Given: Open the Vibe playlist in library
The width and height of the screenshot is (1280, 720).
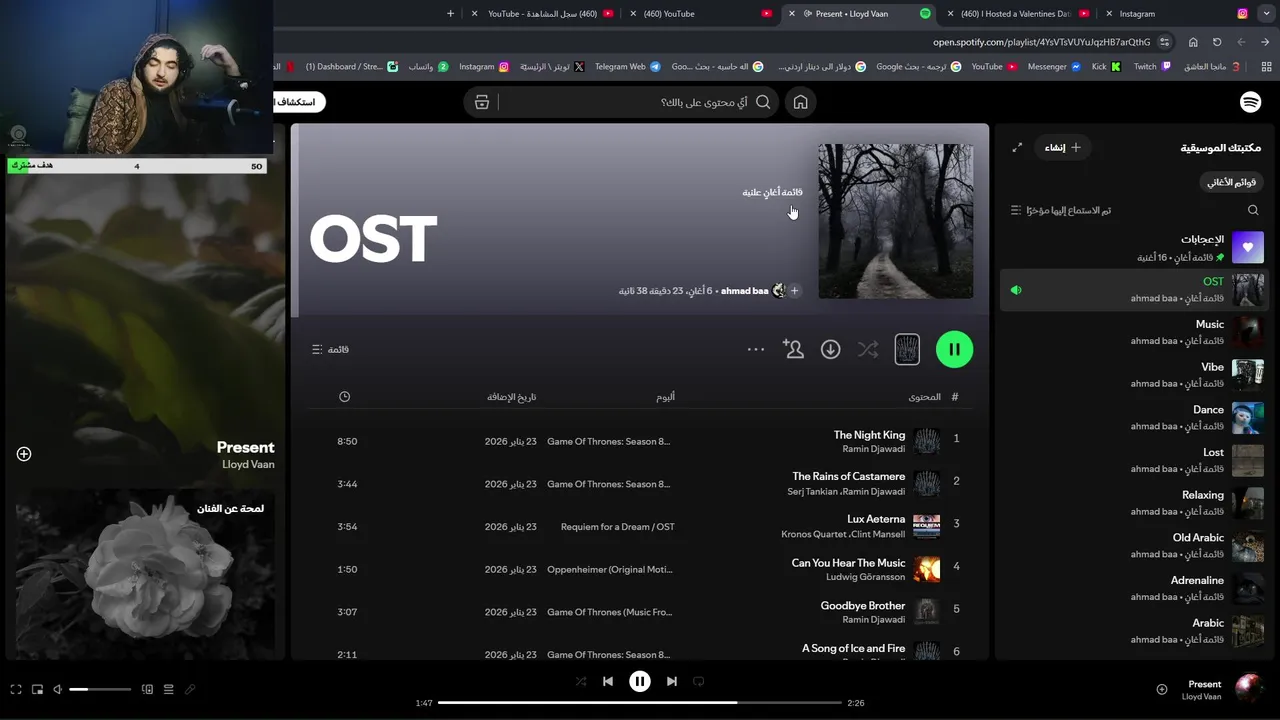Looking at the screenshot, I should click(x=1133, y=375).
